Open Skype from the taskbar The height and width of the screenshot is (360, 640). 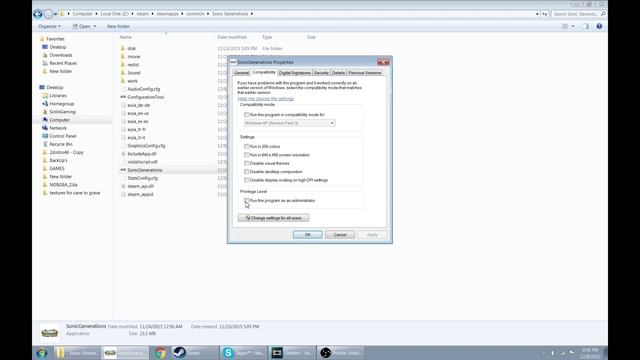click(x=243, y=353)
